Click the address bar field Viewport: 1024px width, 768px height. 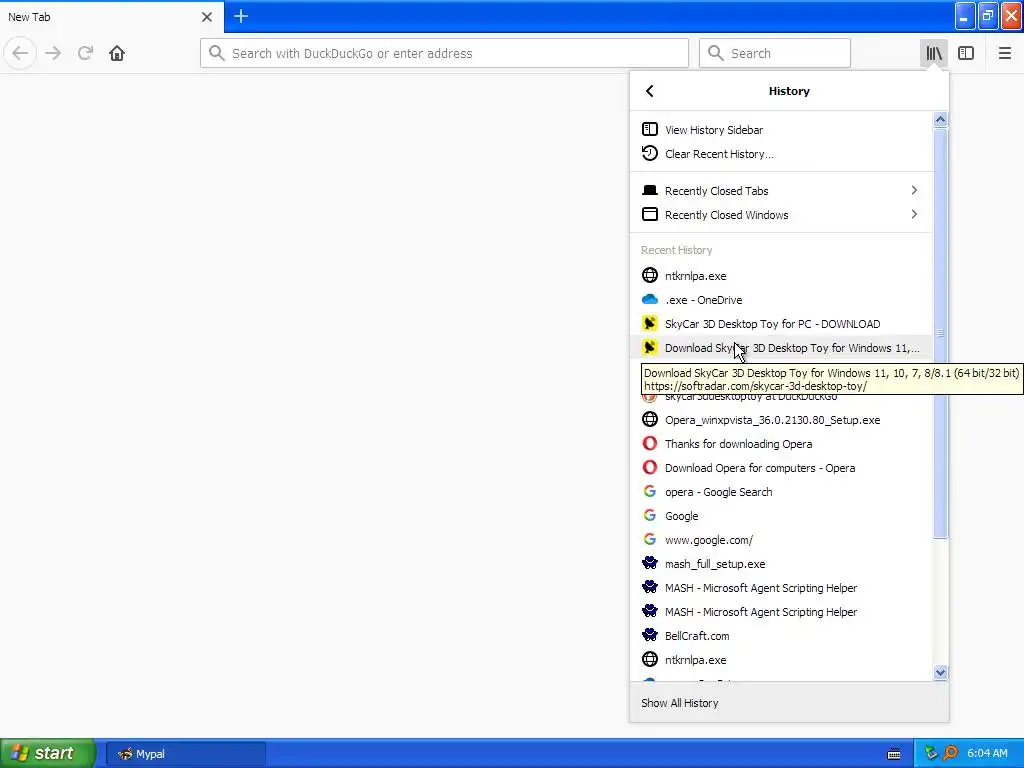pos(444,53)
